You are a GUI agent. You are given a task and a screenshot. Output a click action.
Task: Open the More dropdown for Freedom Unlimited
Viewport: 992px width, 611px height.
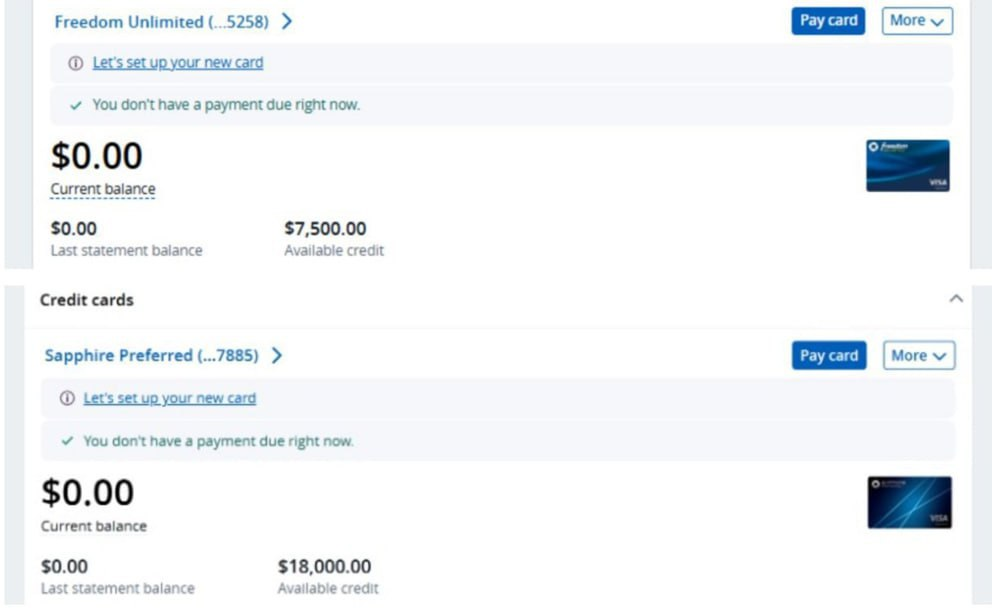coord(916,21)
